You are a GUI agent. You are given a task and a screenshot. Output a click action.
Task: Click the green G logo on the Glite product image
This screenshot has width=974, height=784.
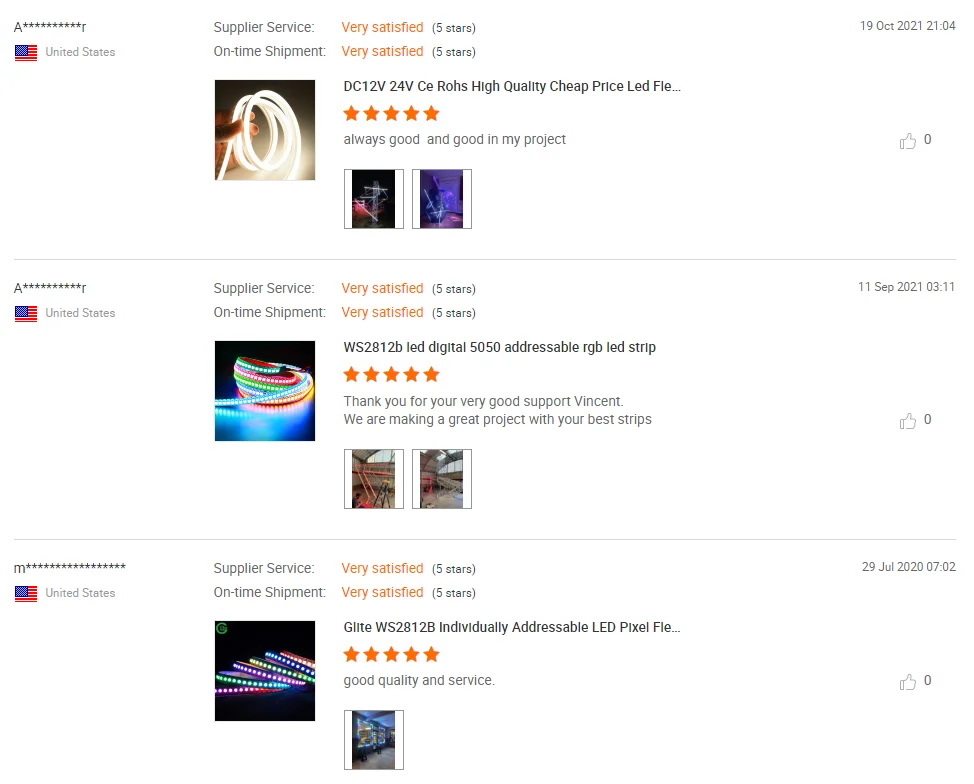(222, 628)
